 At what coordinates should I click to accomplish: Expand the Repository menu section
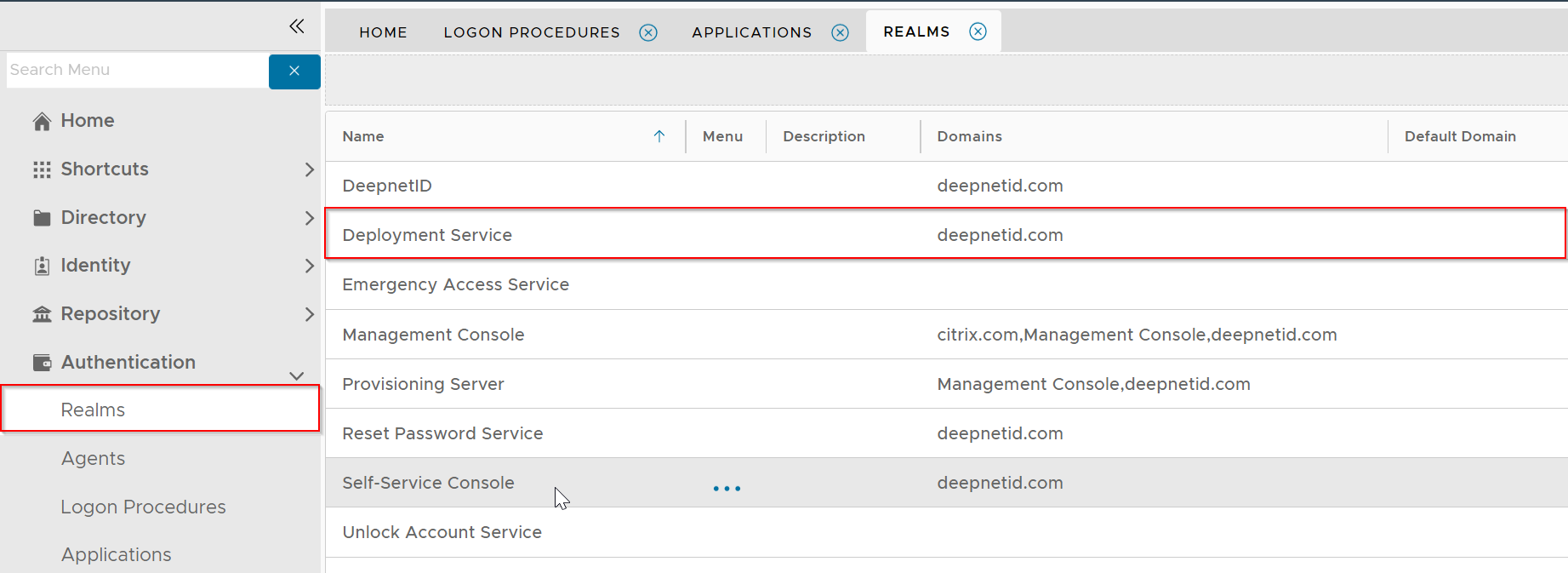pos(309,314)
